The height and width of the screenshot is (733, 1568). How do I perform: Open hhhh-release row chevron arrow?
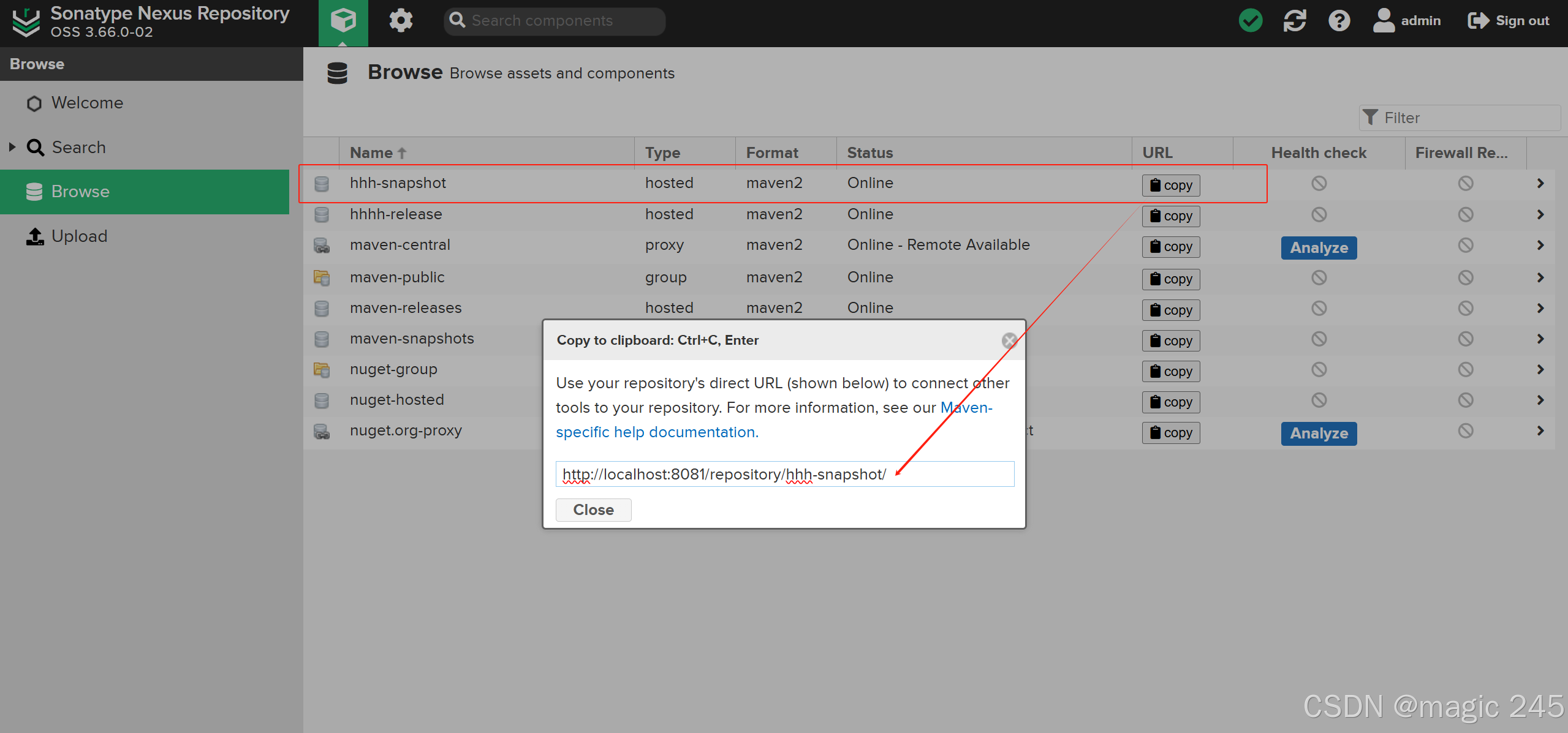coord(1540,214)
